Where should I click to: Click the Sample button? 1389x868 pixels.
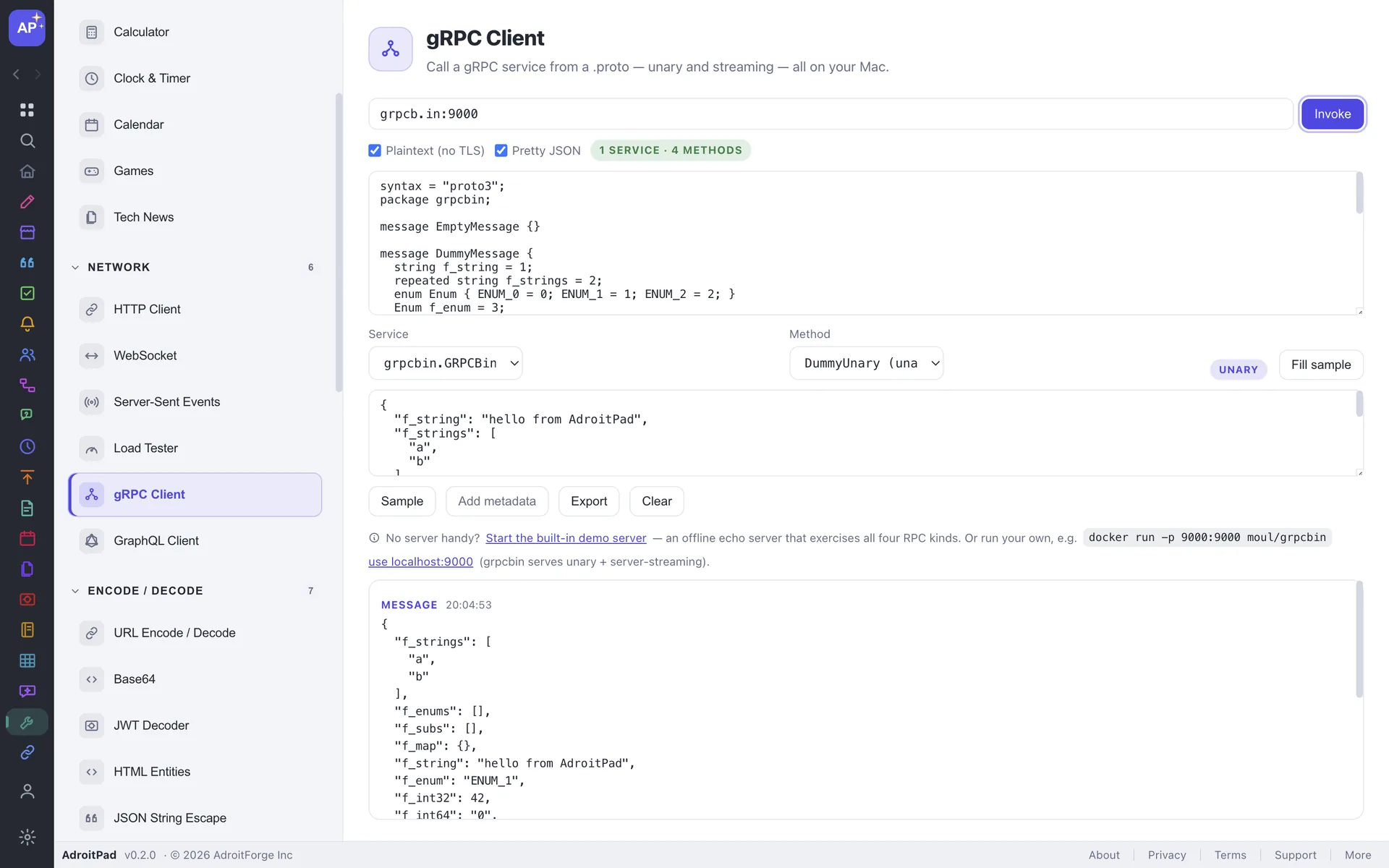[x=402, y=501]
